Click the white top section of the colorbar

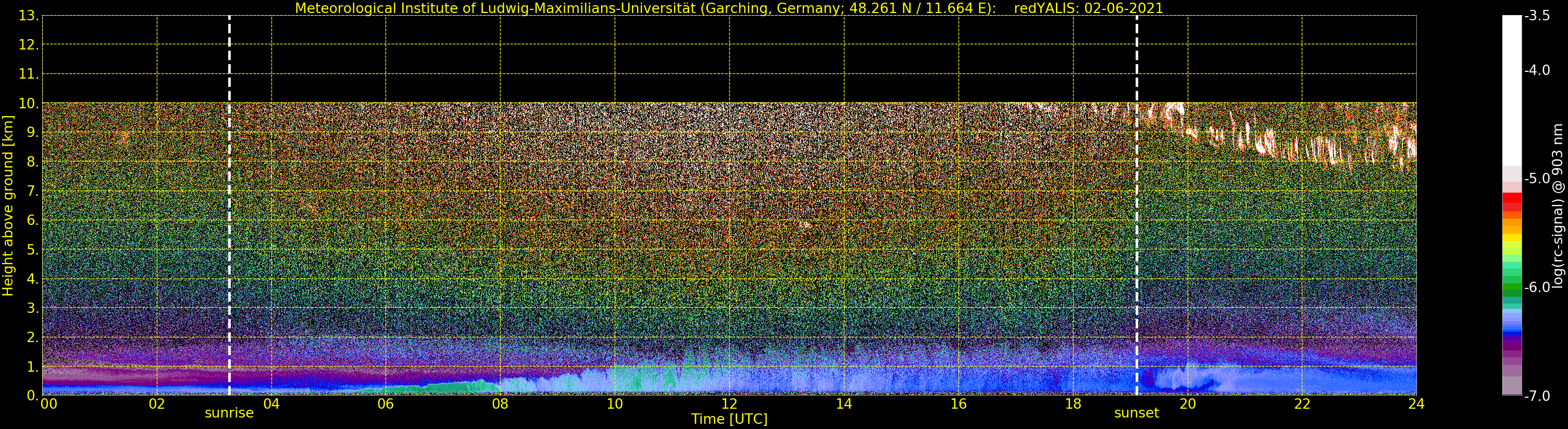tap(1512, 90)
